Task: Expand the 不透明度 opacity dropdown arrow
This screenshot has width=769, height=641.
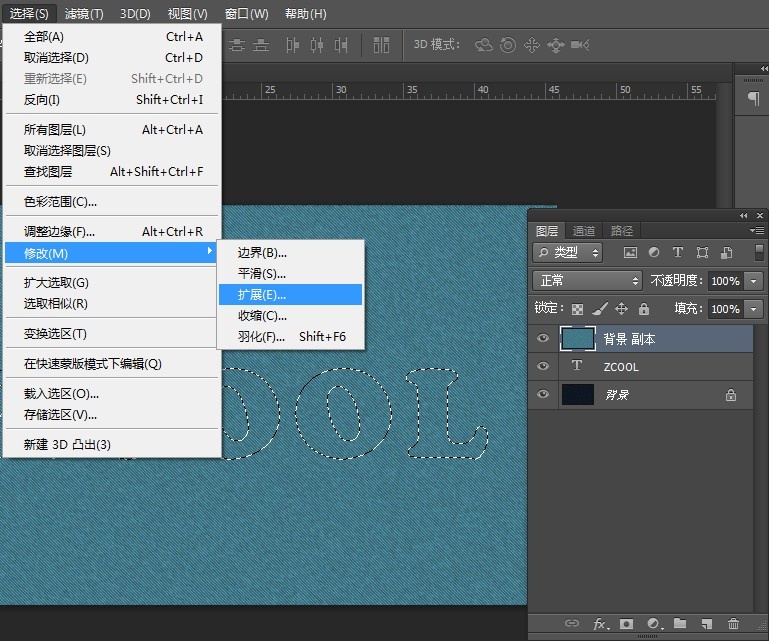Action: pyautogui.click(x=754, y=281)
